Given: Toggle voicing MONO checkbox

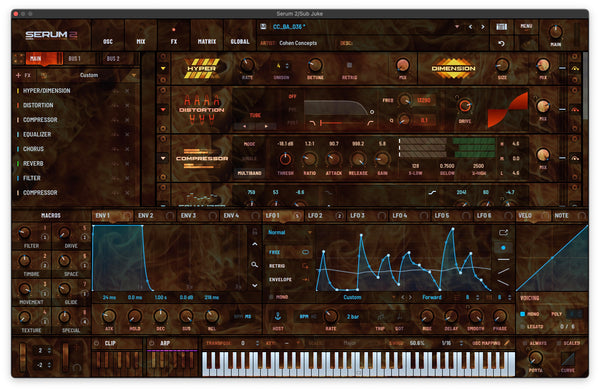Looking at the screenshot, I should pos(522,314).
